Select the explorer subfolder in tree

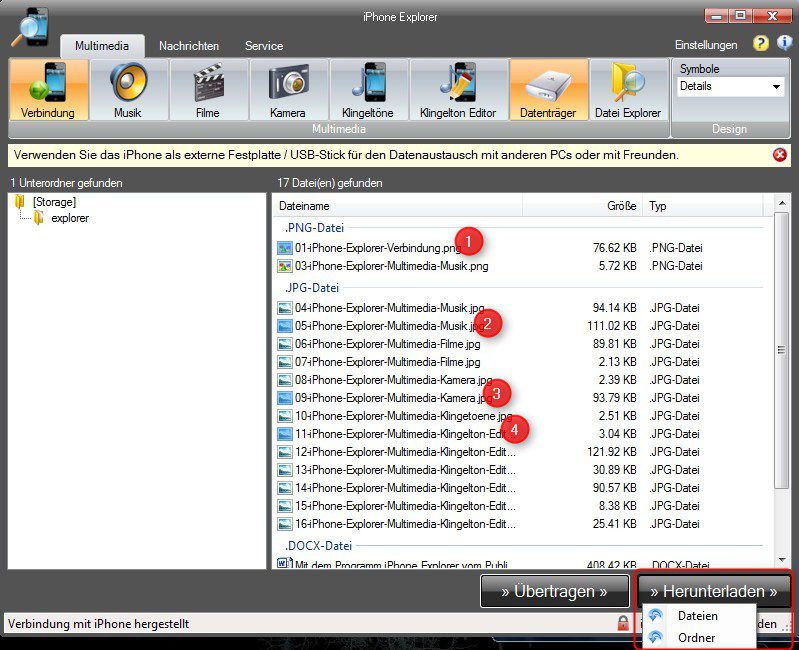click(x=70, y=218)
